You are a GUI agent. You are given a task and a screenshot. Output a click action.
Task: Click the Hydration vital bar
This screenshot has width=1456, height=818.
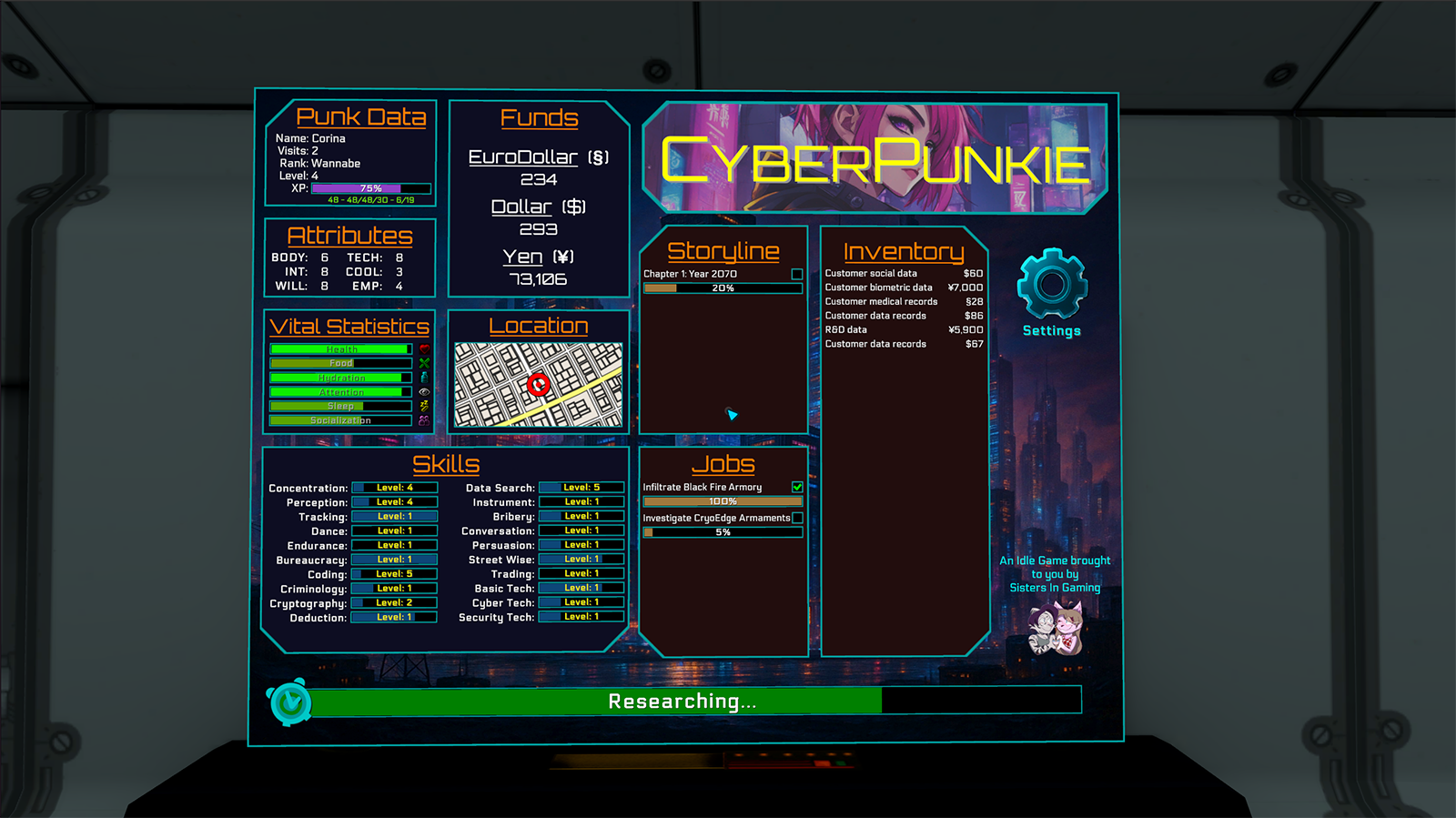click(341, 378)
